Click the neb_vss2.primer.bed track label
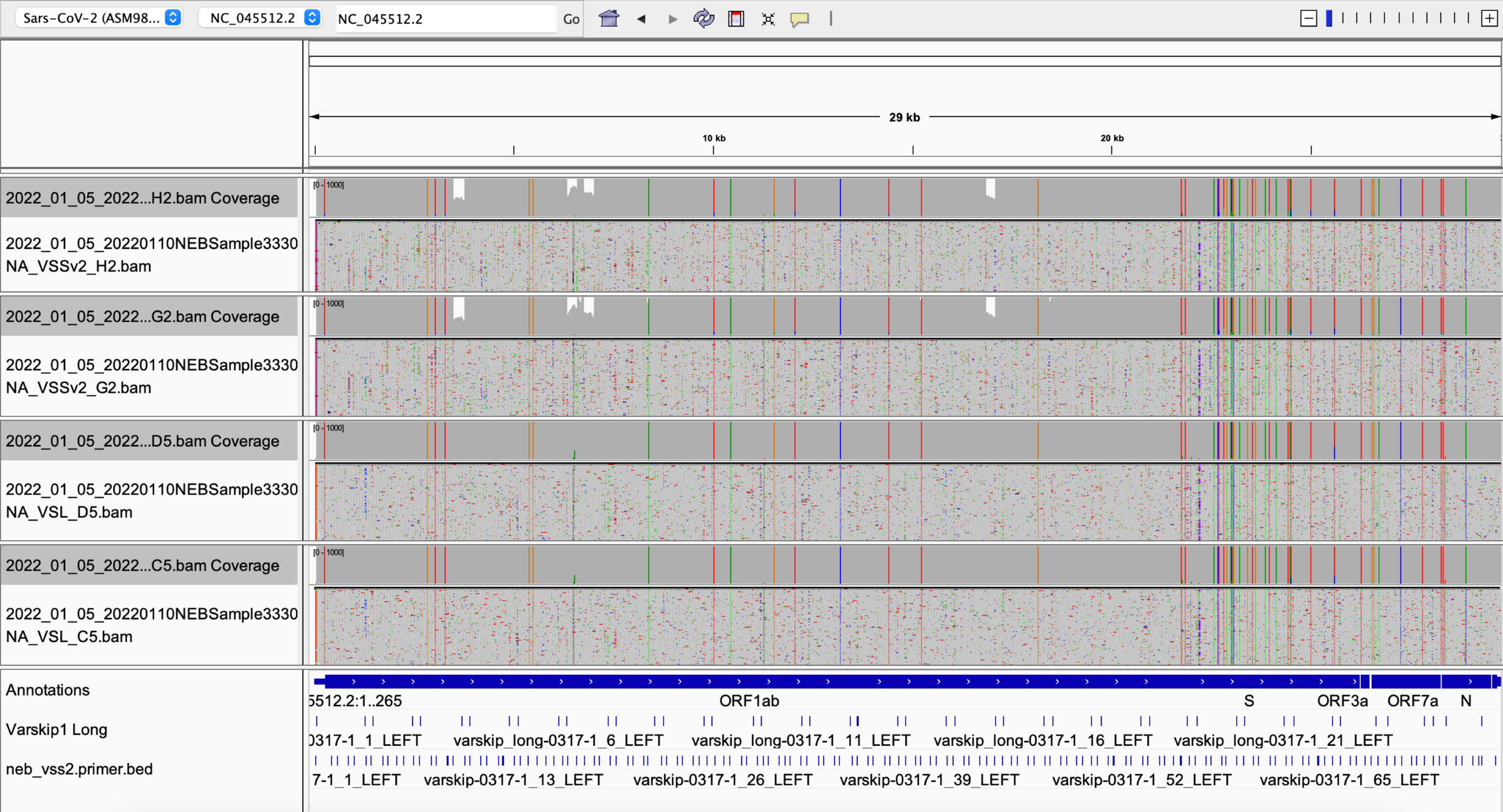 79,769
